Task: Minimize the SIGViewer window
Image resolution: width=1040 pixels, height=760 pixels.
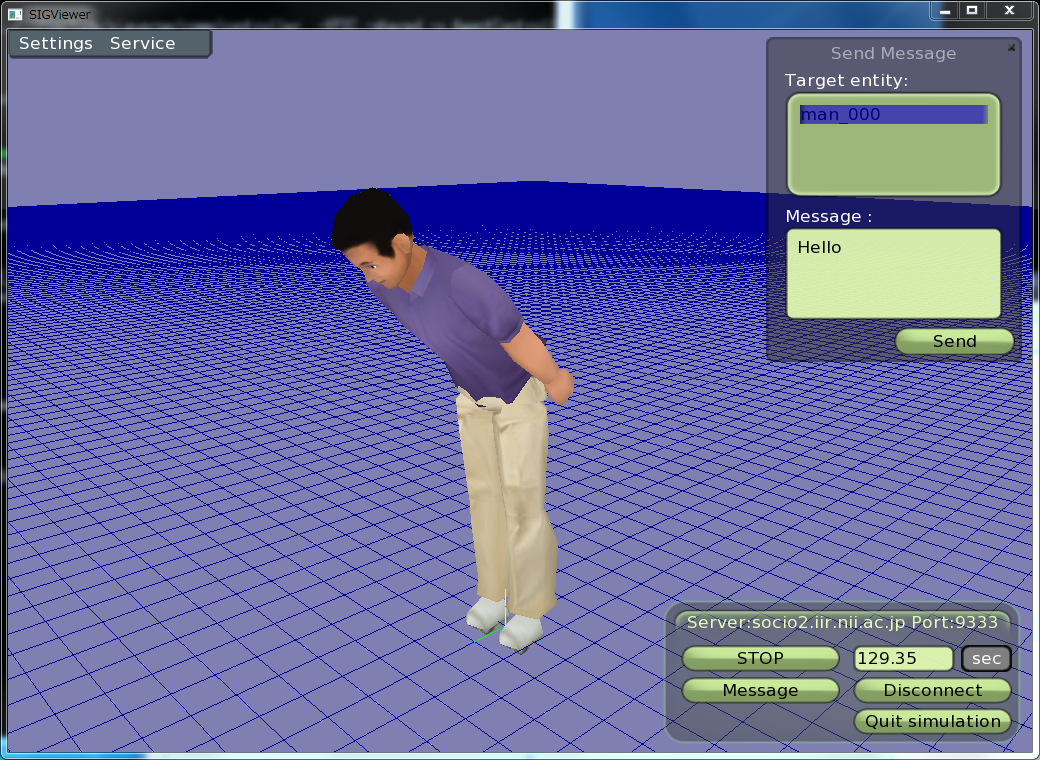Action: 945,10
